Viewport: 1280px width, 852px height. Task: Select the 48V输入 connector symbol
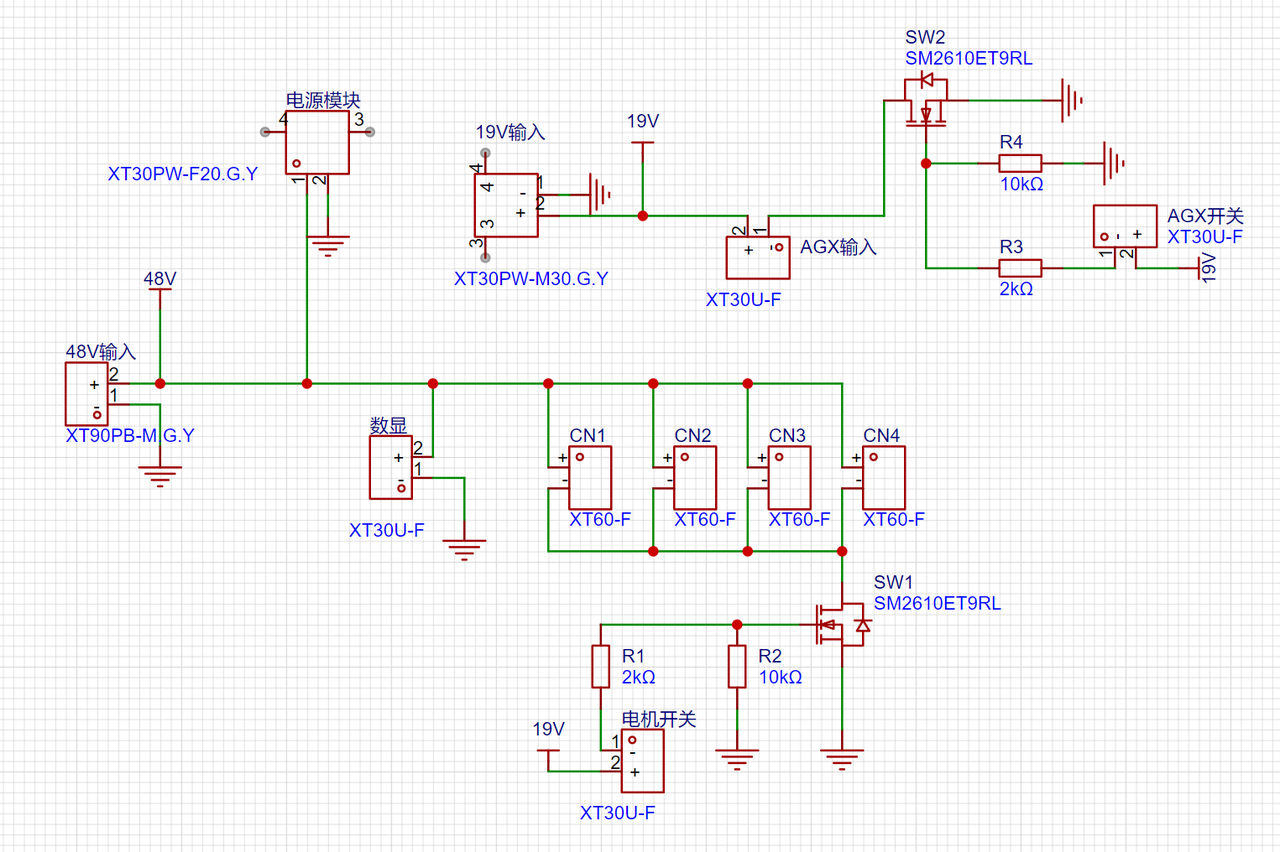coord(86,394)
